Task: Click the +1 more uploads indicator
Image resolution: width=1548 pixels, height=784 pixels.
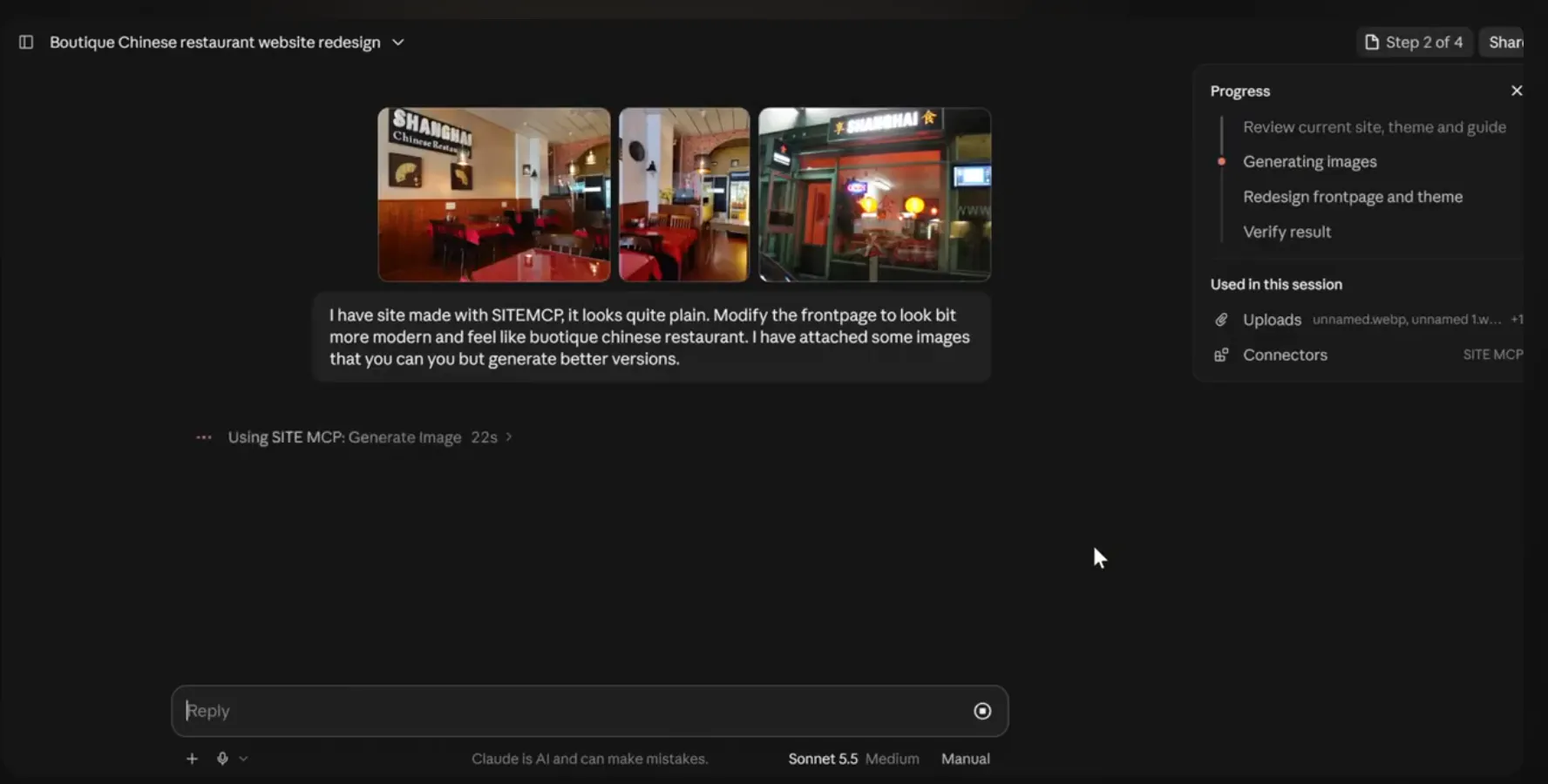Action: 1517,320
